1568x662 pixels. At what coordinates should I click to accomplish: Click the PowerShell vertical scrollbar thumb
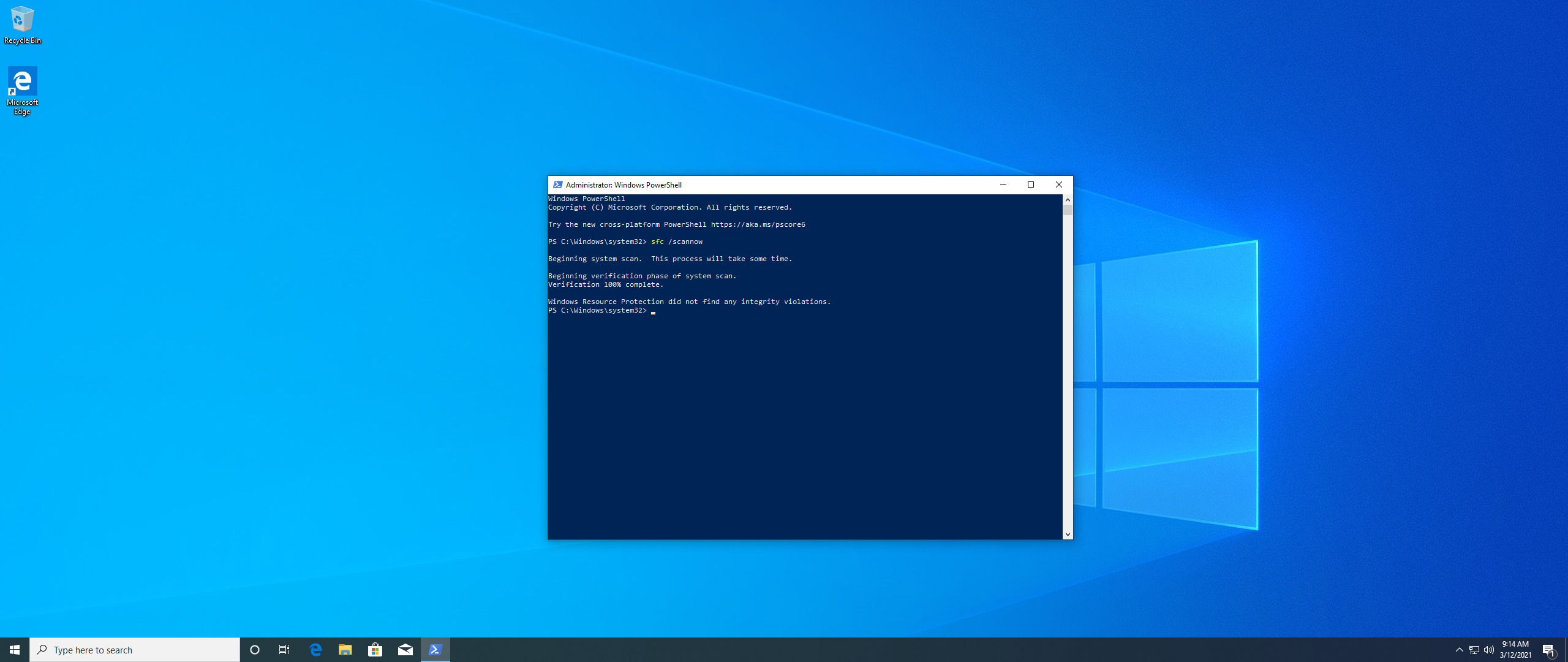tap(1068, 210)
